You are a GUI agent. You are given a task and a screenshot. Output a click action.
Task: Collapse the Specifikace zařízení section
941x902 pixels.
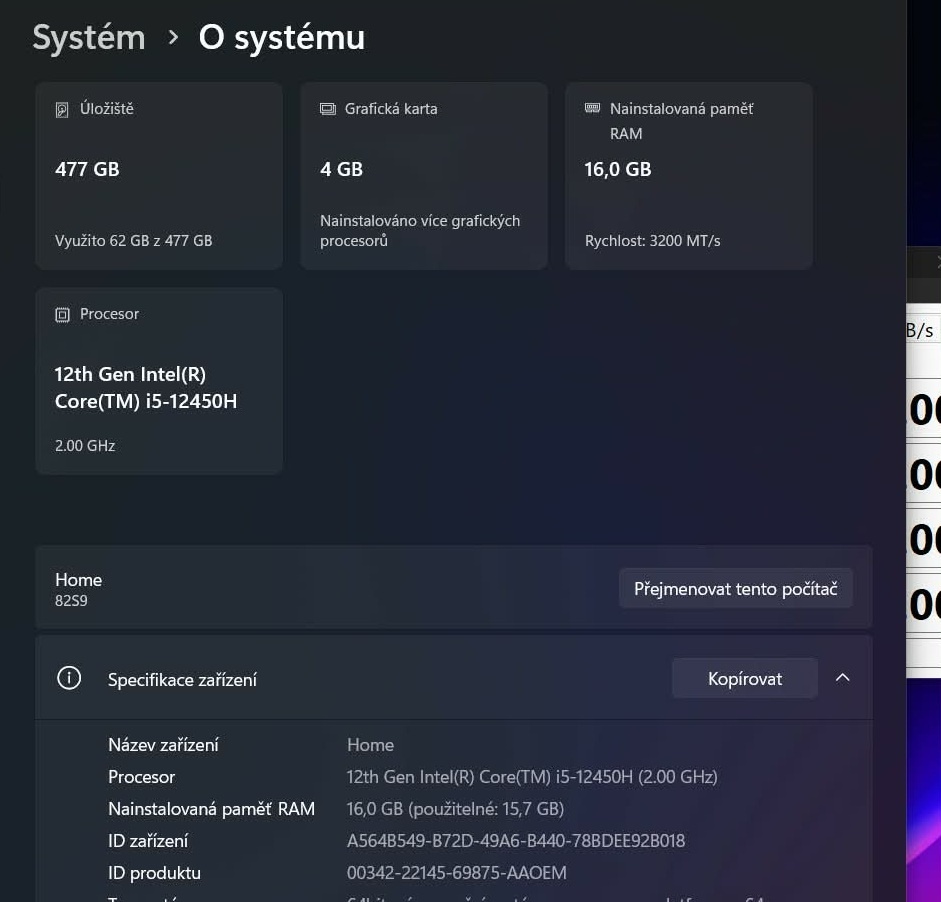coord(842,677)
